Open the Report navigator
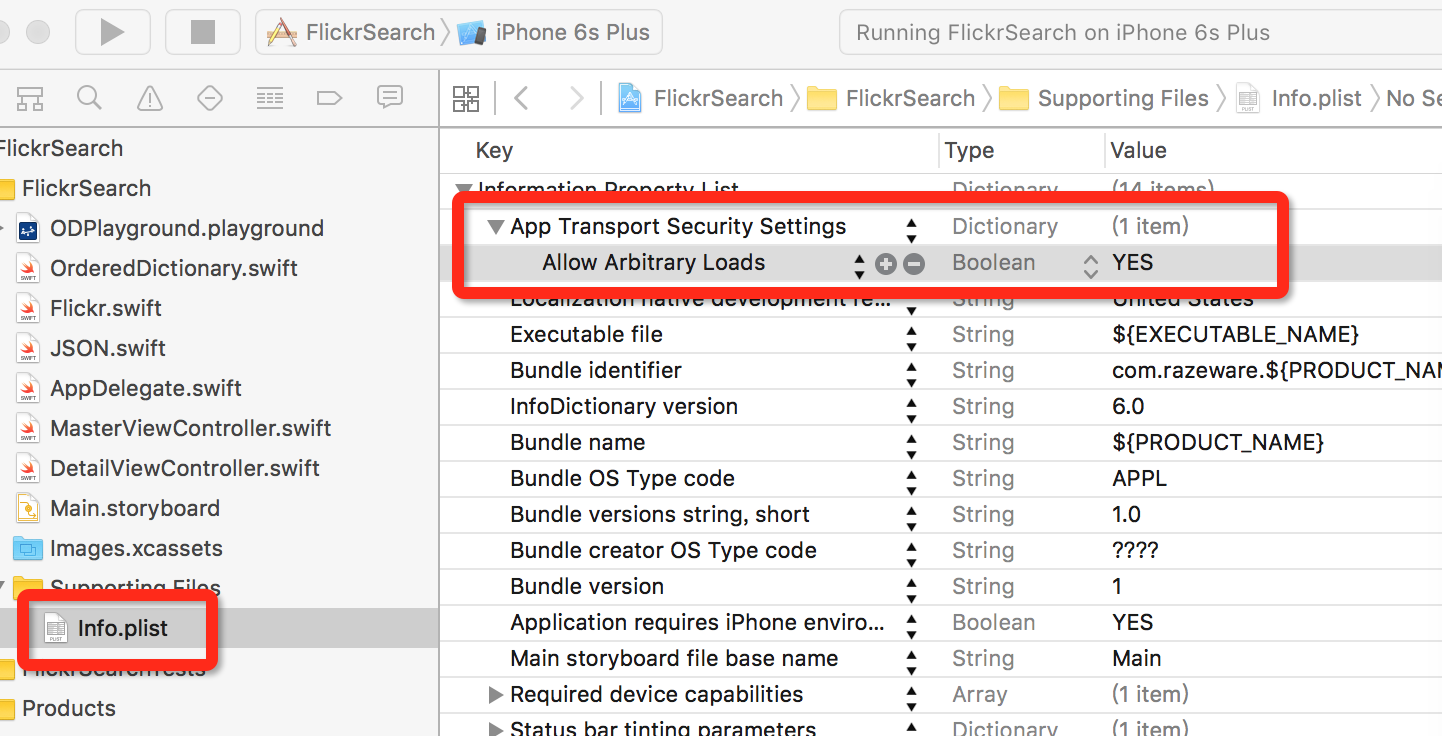 (389, 97)
